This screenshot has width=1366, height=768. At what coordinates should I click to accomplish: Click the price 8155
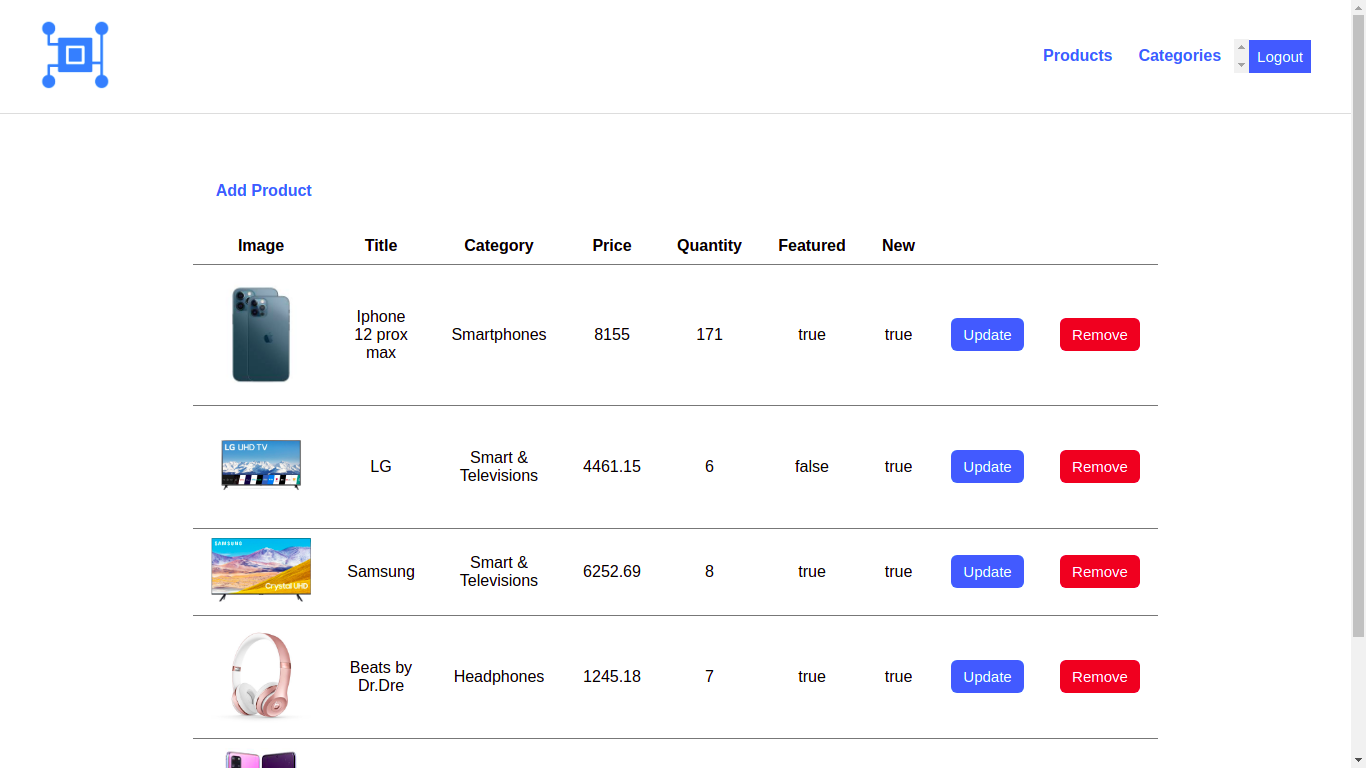[x=612, y=335]
